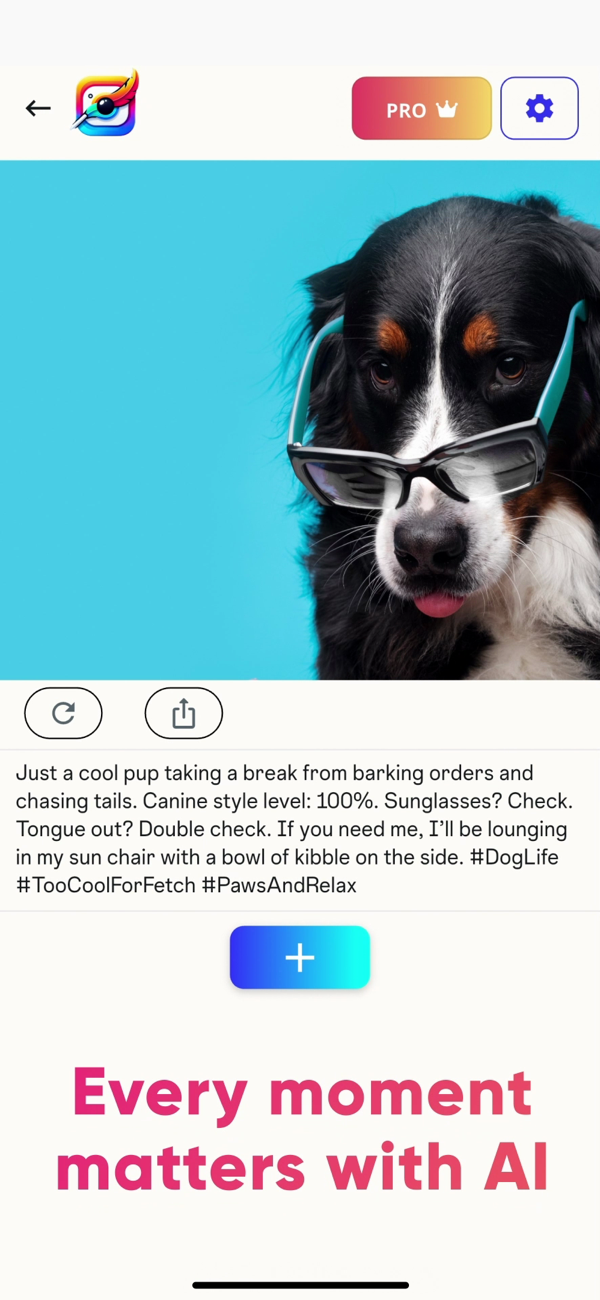
Task: Open the settings gear
Action: (539, 108)
